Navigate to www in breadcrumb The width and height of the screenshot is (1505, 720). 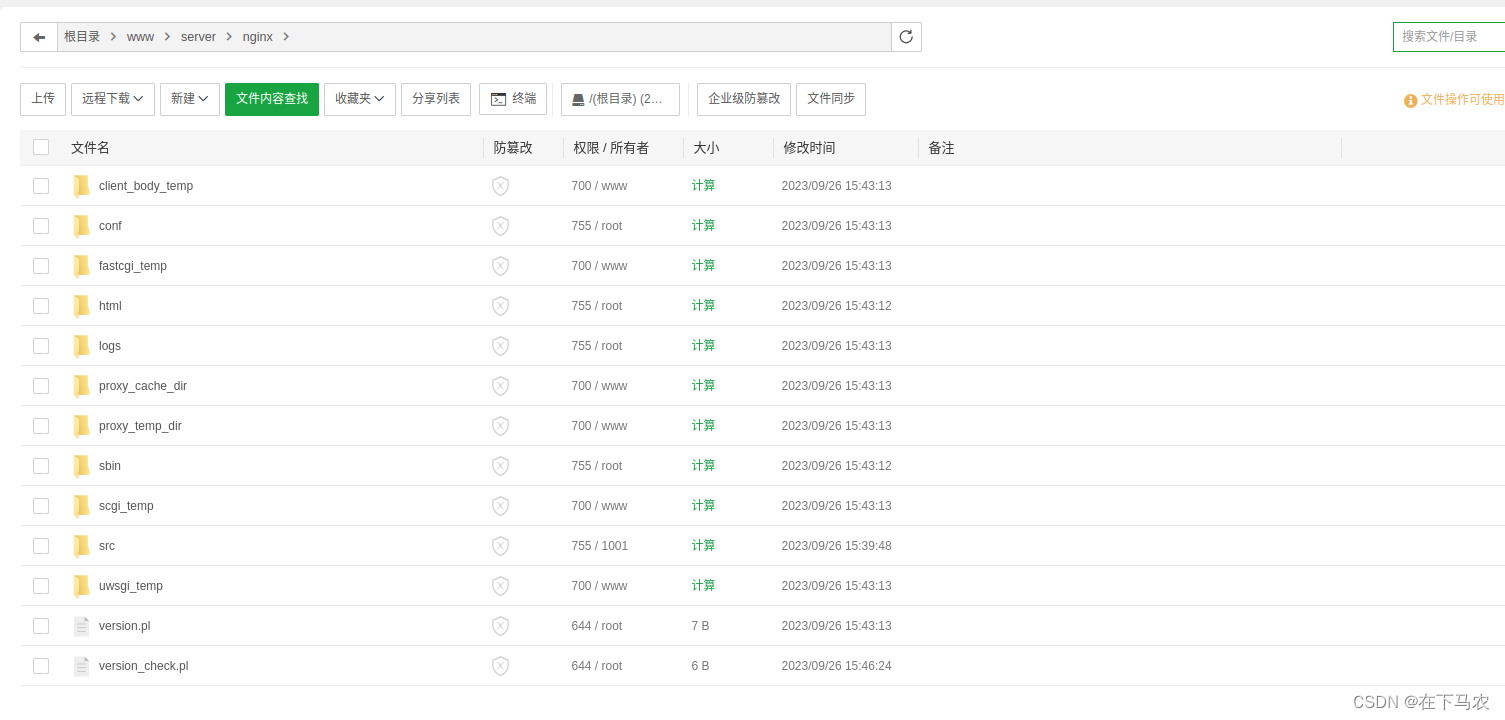click(x=140, y=37)
